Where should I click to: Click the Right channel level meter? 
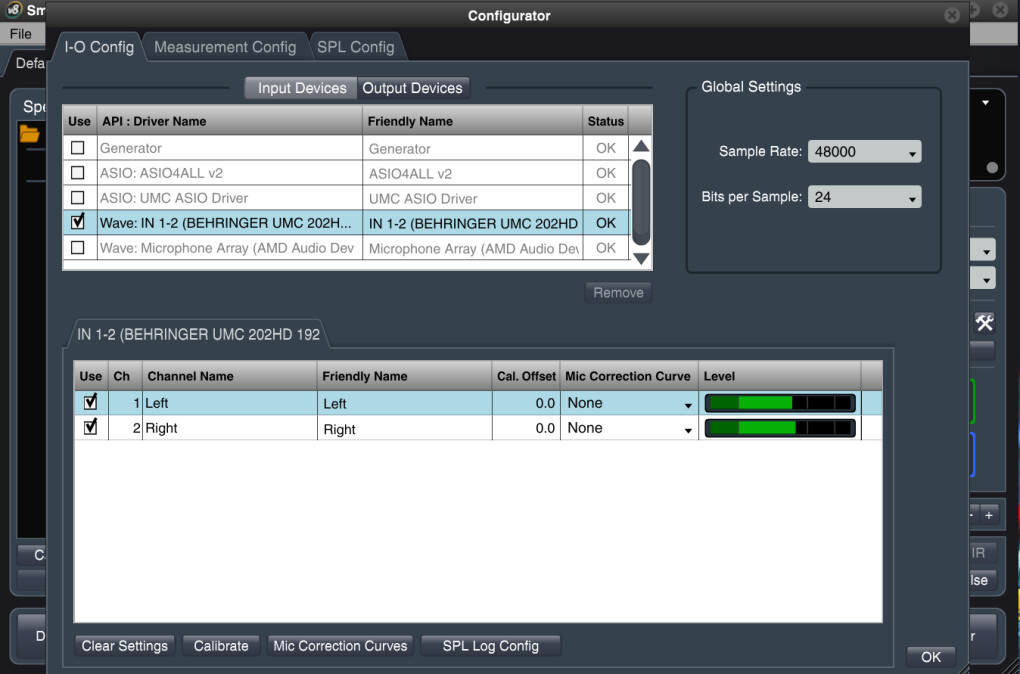click(x=780, y=427)
